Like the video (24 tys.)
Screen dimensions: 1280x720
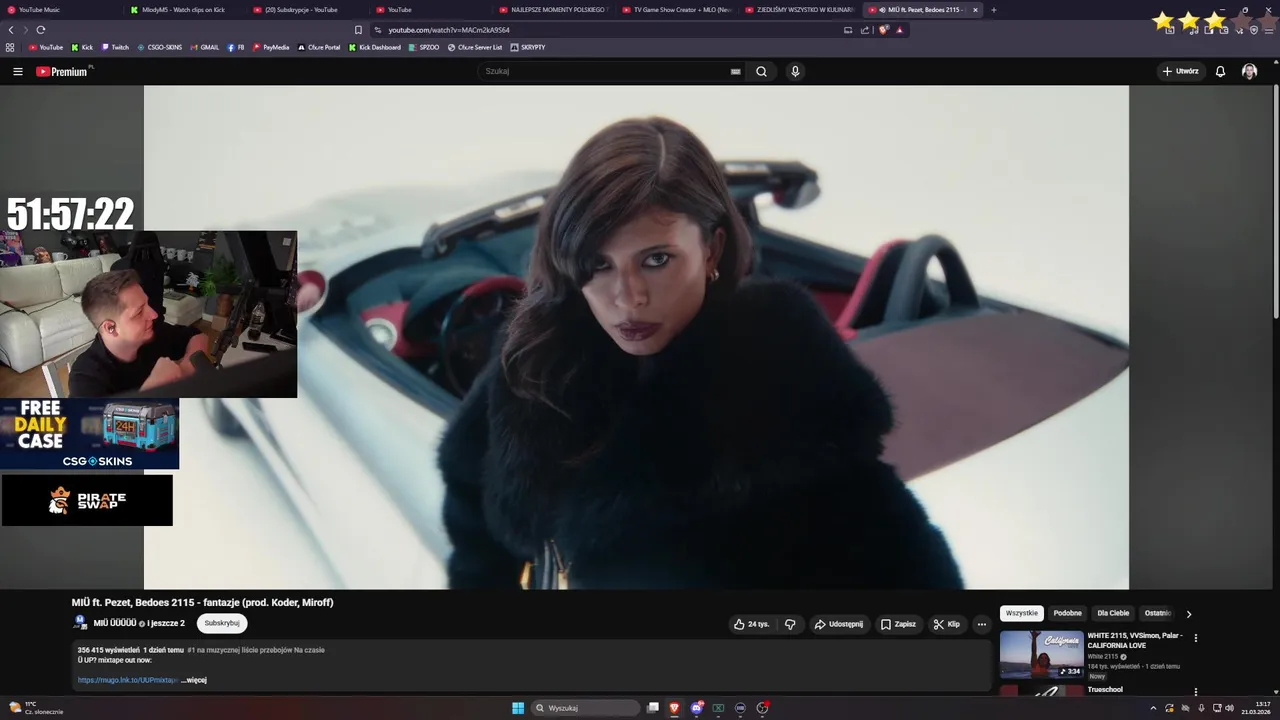tap(751, 624)
